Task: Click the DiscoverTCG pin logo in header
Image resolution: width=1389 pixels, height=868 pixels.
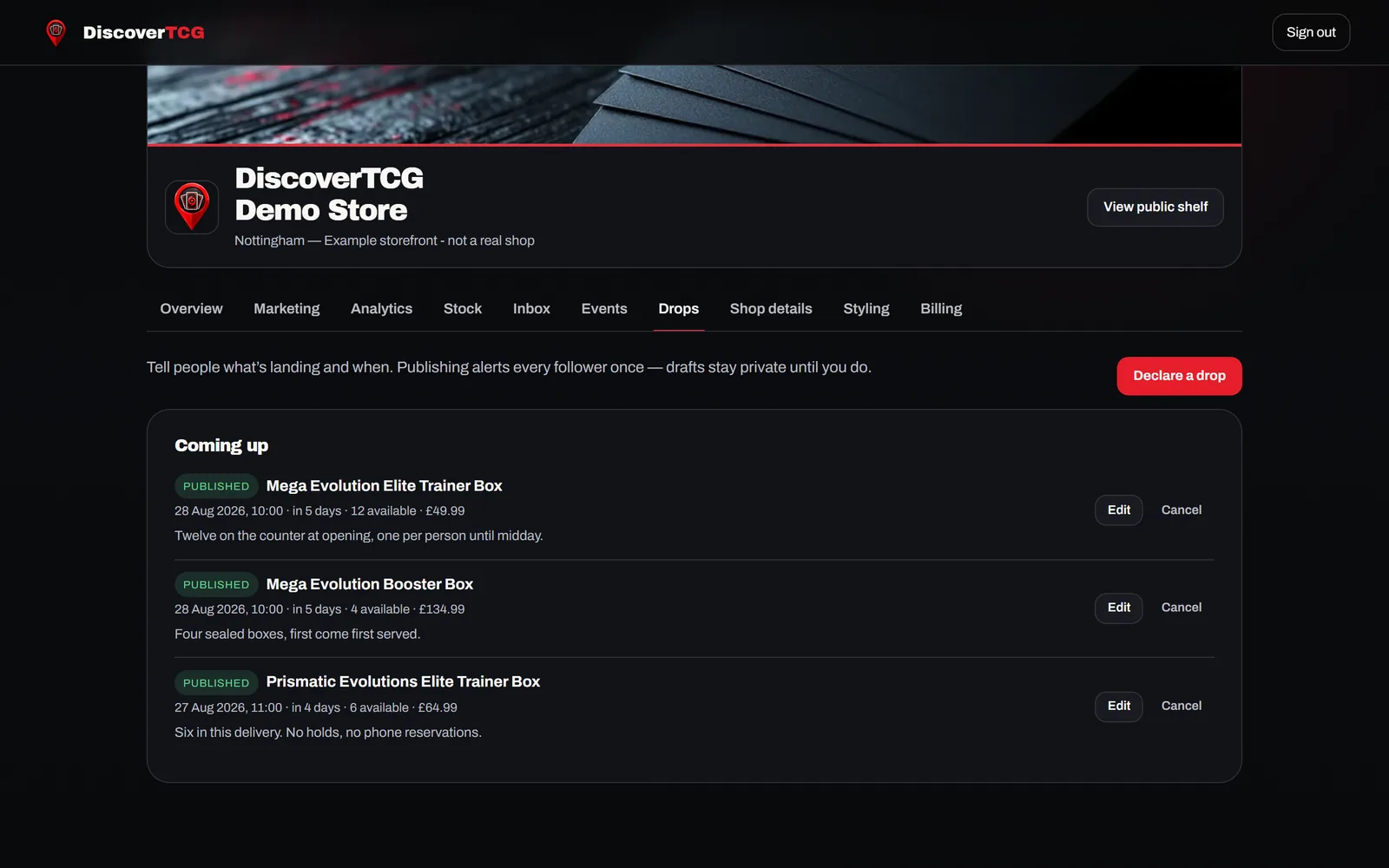Action: coord(56,32)
